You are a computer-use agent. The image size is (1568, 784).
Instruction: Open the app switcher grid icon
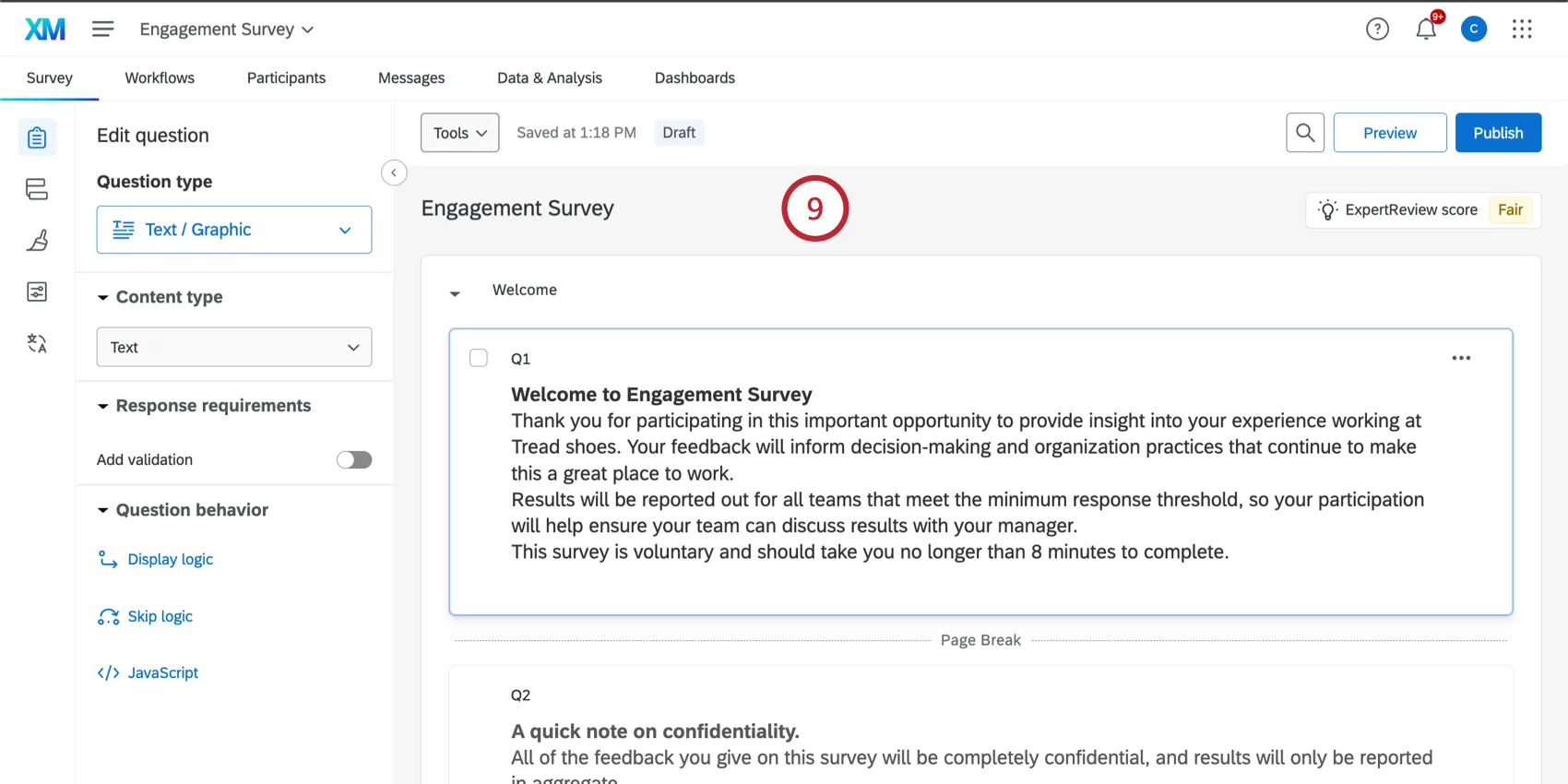pyautogui.click(x=1522, y=30)
